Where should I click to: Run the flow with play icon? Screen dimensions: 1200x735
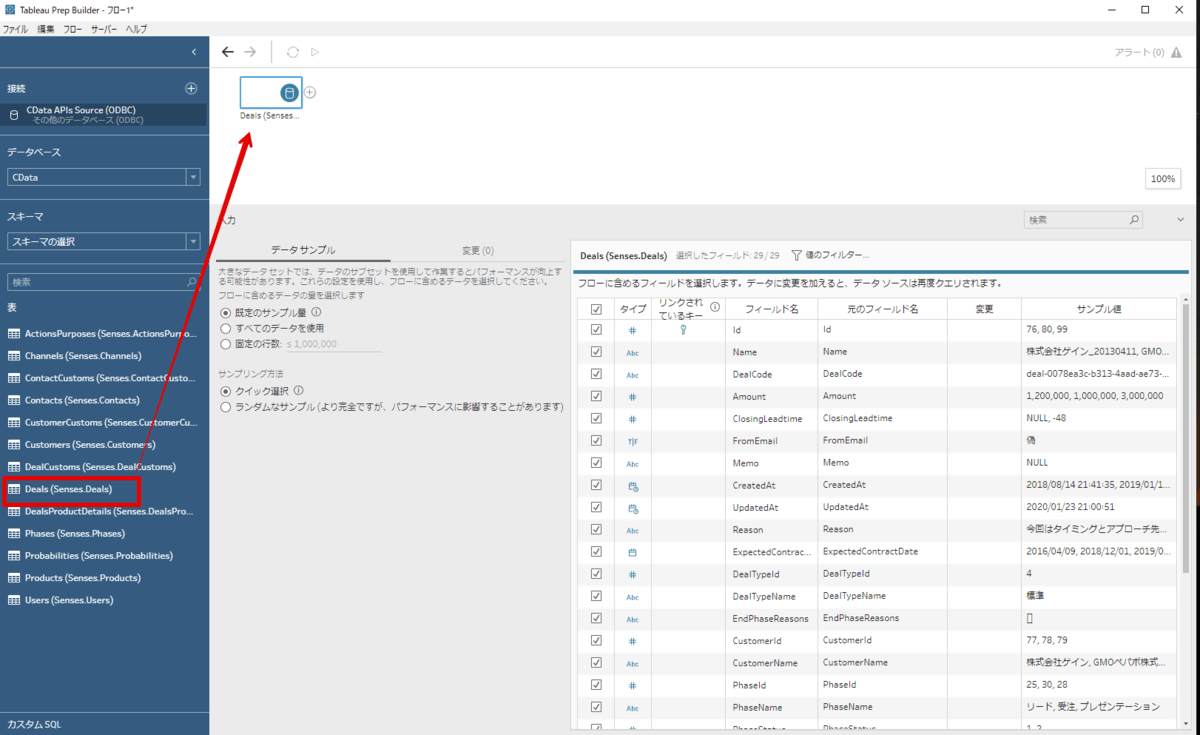tap(315, 52)
